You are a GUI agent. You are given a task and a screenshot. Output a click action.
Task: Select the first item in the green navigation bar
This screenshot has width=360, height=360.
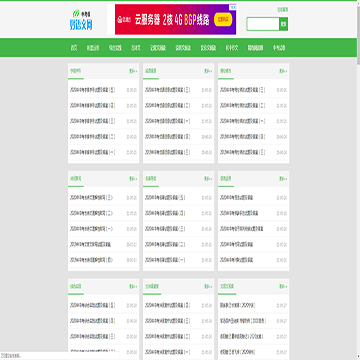coord(74,48)
